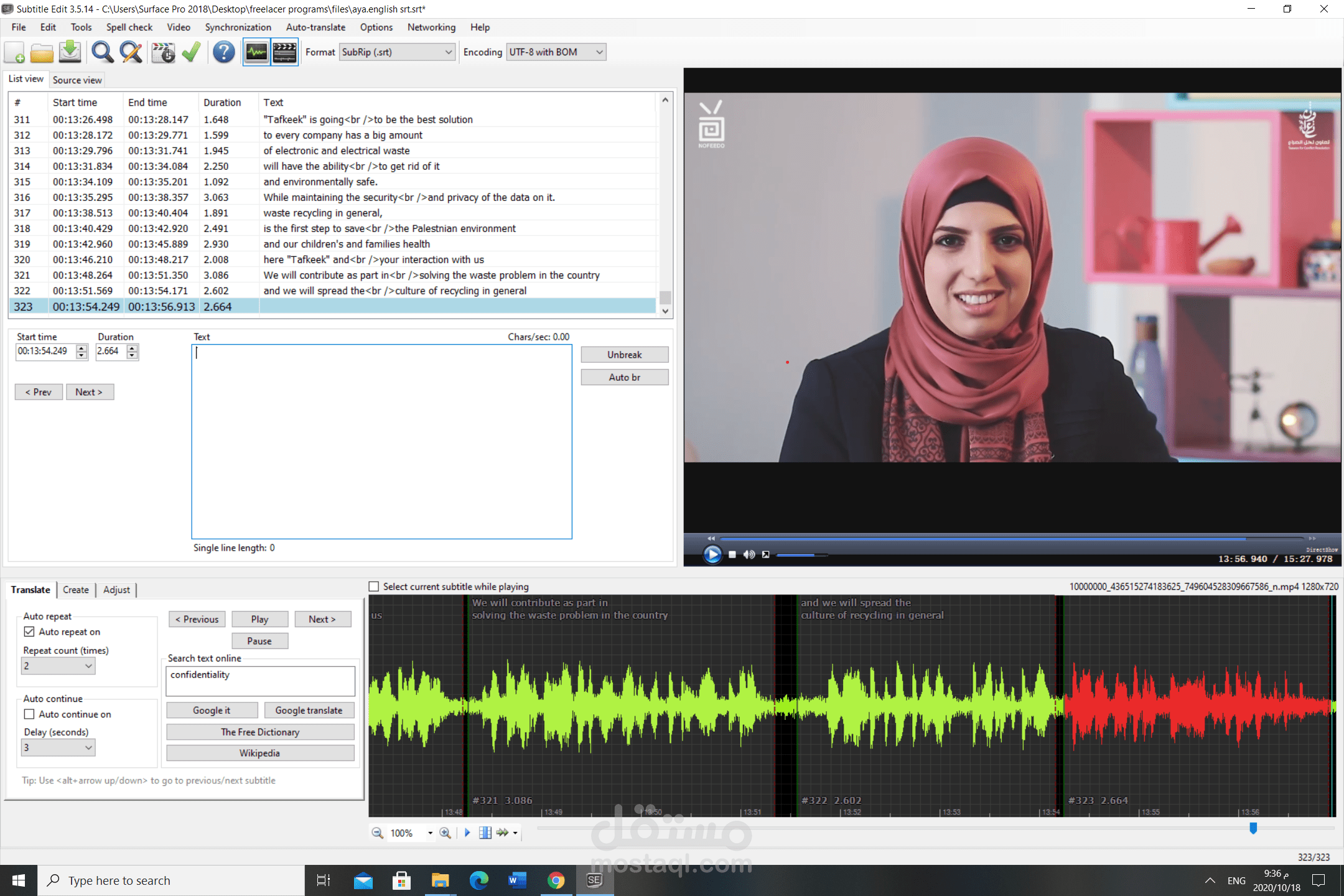Click the Replace magnifier-pencil icon
The width and height of the screenshot is (1344, 896).
[131, 52]
